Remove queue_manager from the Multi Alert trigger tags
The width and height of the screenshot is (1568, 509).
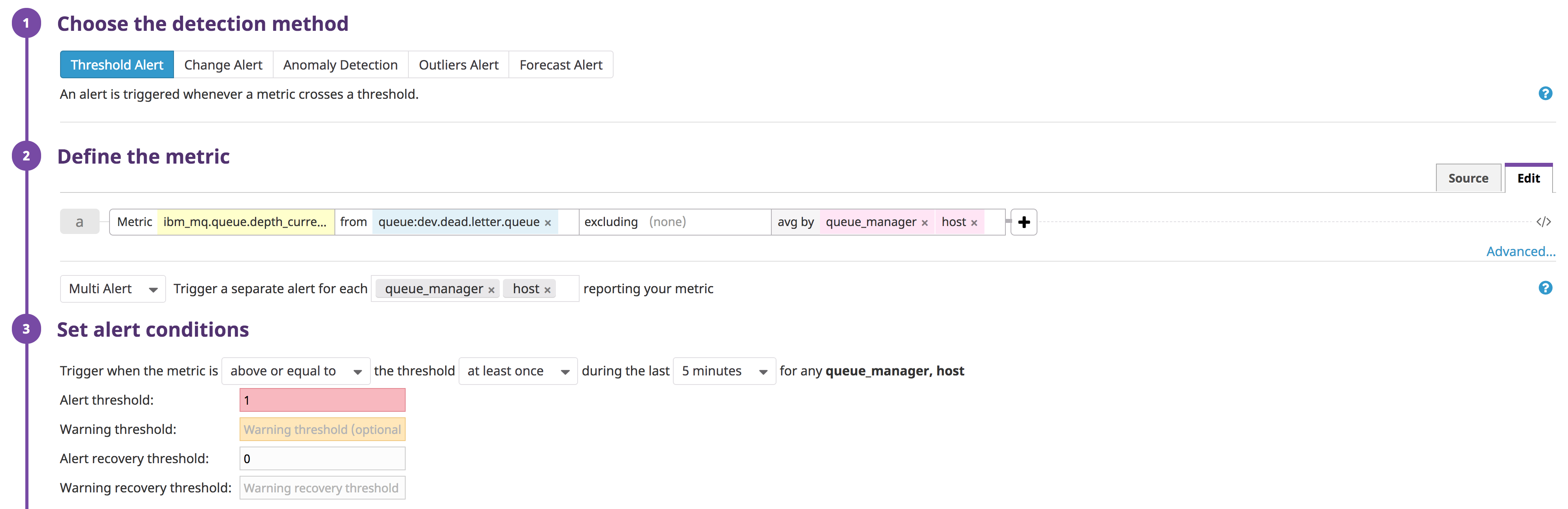point(491,289)
